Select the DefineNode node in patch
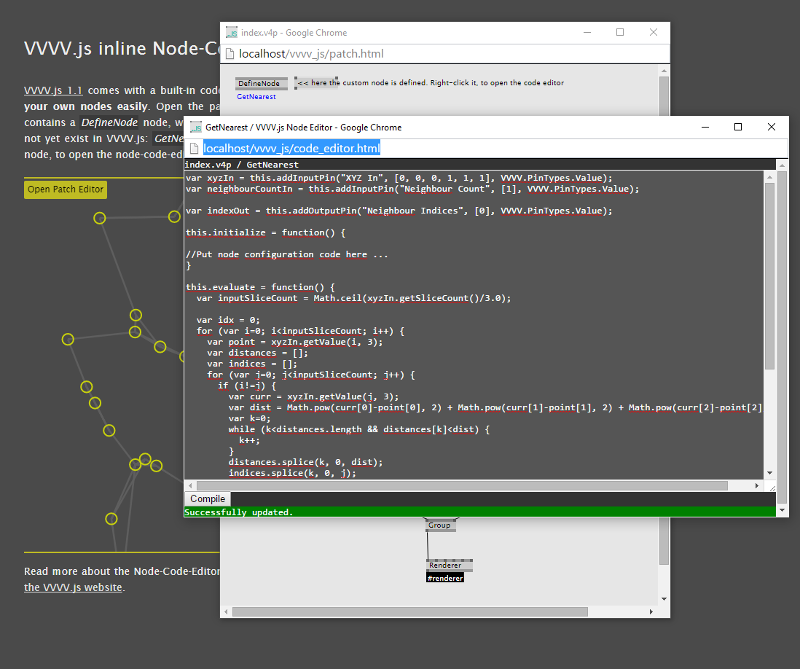Screen dimensions: 800x669 click(x=261, y=83)
